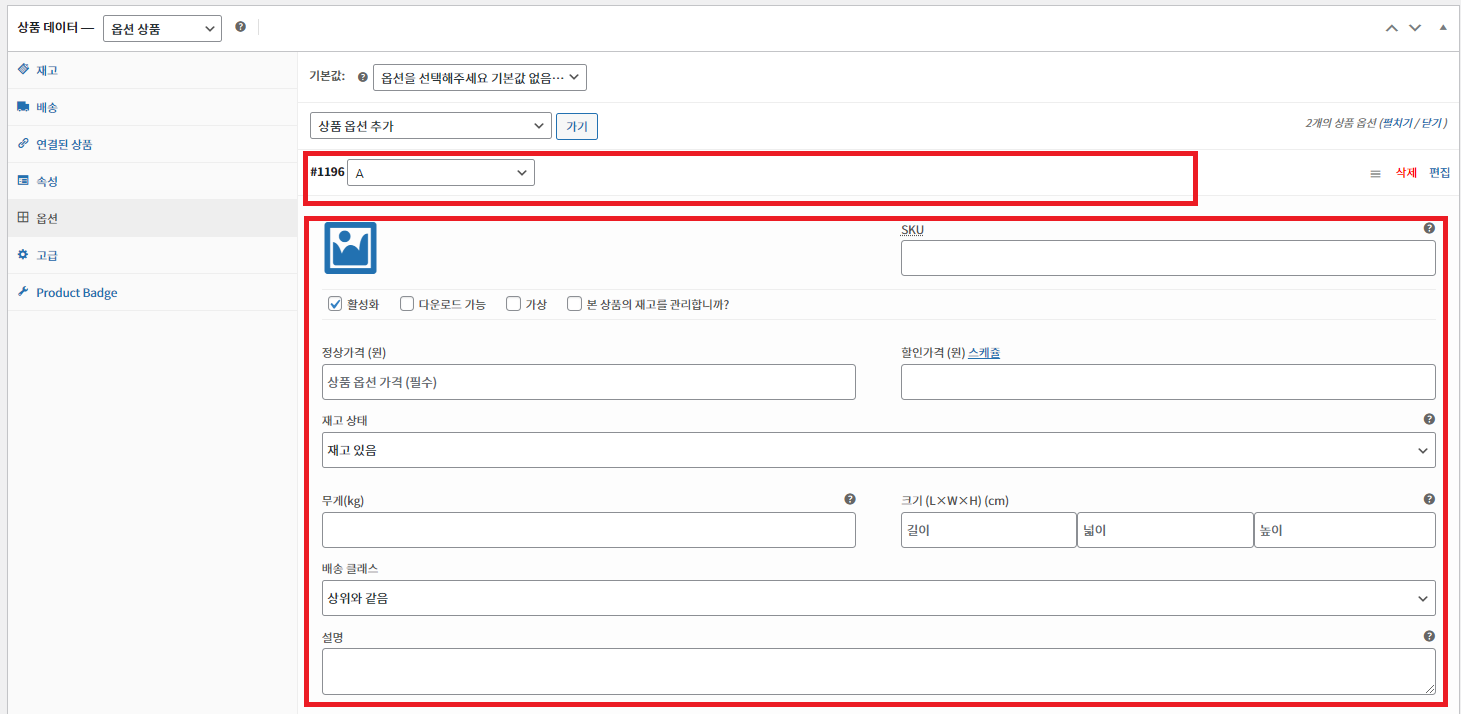Screen dimensions: 1461x714
Task: Open the 옵션 상품 product type dropdown
Action: tap(162, 28)
